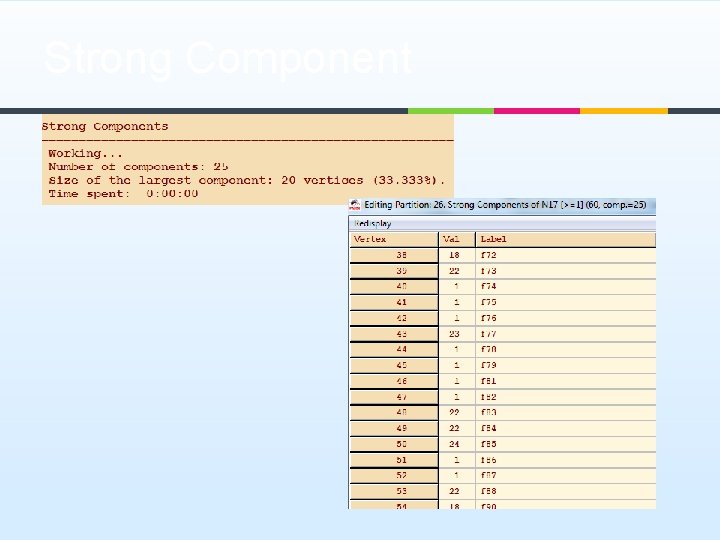The image size is (720, 540).
Task: Open the Redisplay menu
Action: pos(372,224)
